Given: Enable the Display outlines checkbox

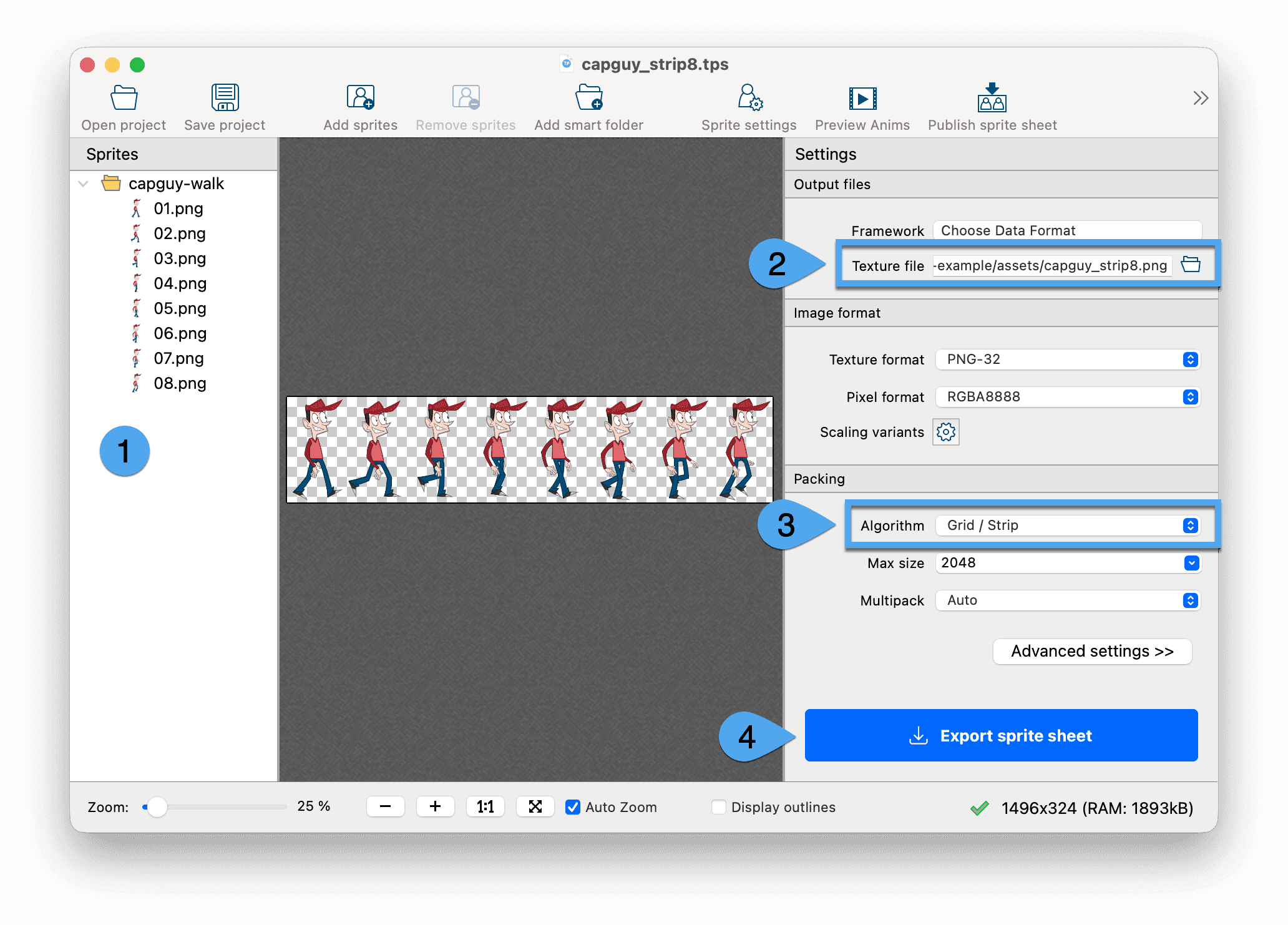Looking at the screenshot, I should pyautogui.click(x=719, y=807).
